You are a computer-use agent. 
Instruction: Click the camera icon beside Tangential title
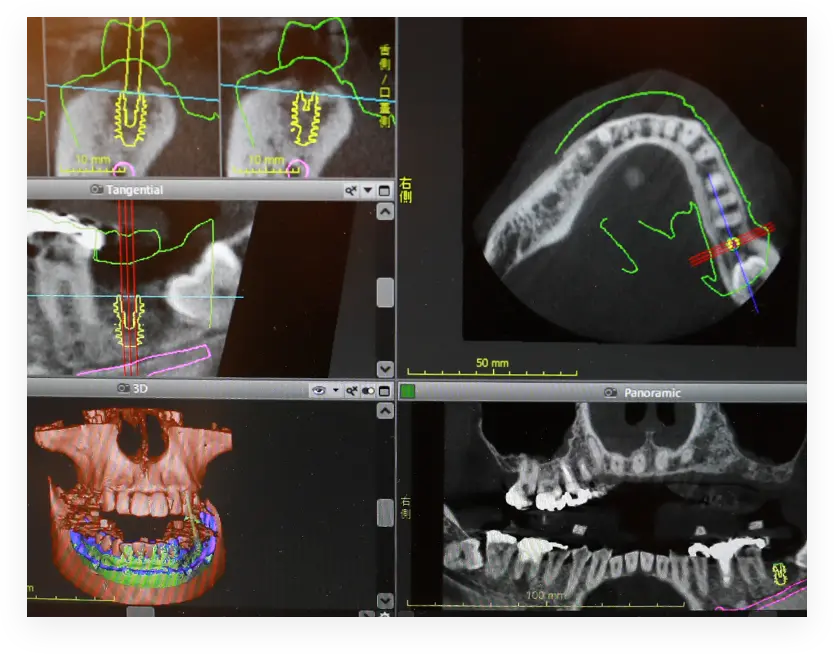click(97, 190)
